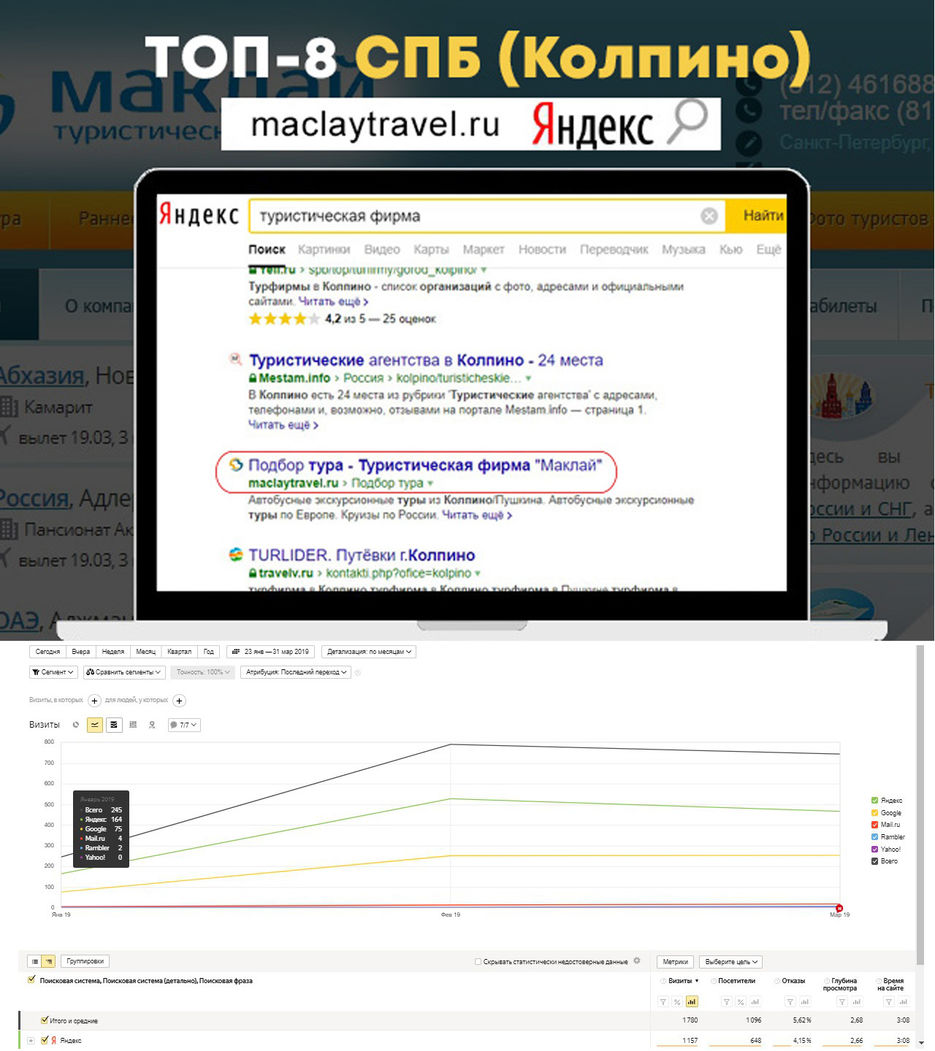Switch to the Переводчик search tab
This screenshot has width=935, height=1051.
tap(614, 249)
